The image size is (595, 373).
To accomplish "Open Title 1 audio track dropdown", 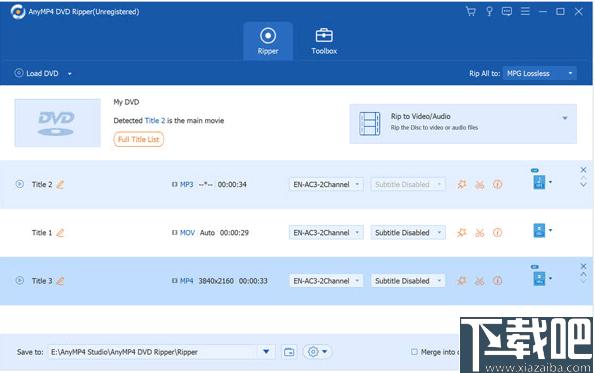I will click(326, 233).
